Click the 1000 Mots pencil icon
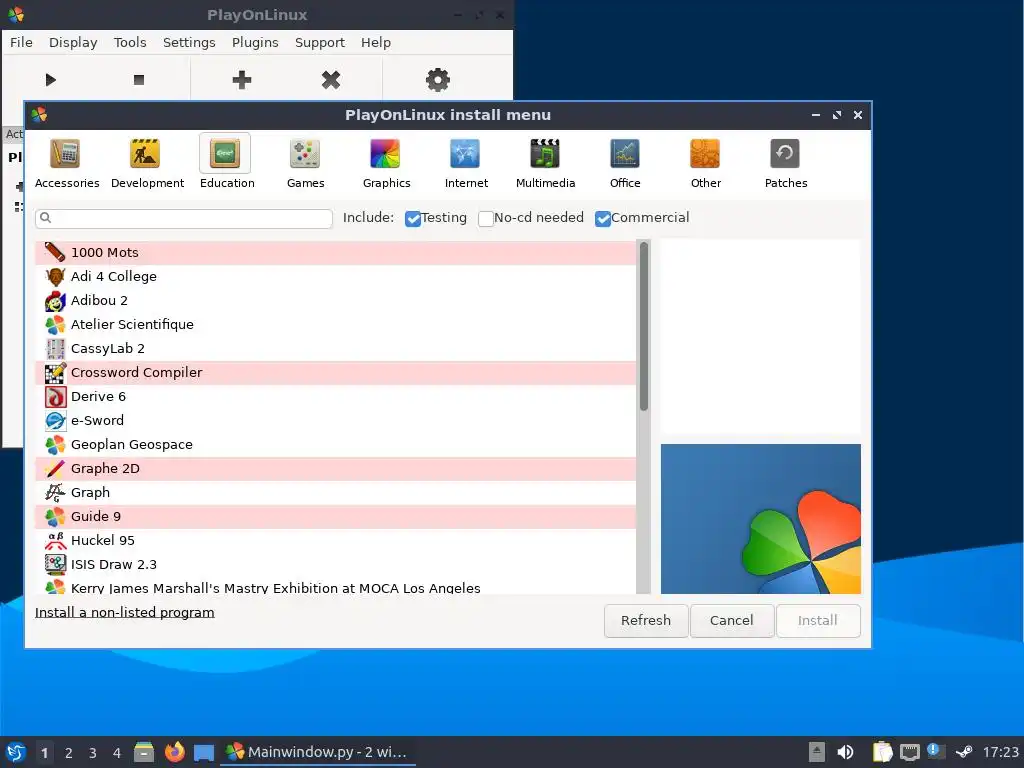Screen dimensions: 1024x768 pyautogui.click(x=55, y=252)
